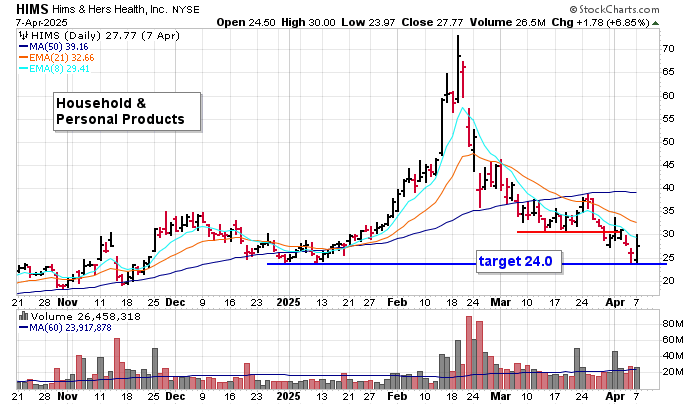
Task: Click the volume axis label 40M
Action: point(673,356)
